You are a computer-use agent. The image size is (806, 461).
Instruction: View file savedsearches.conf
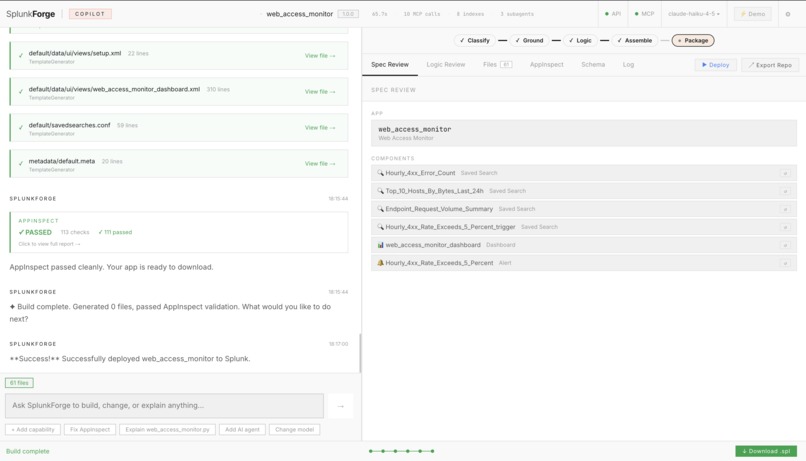point(320,127)
